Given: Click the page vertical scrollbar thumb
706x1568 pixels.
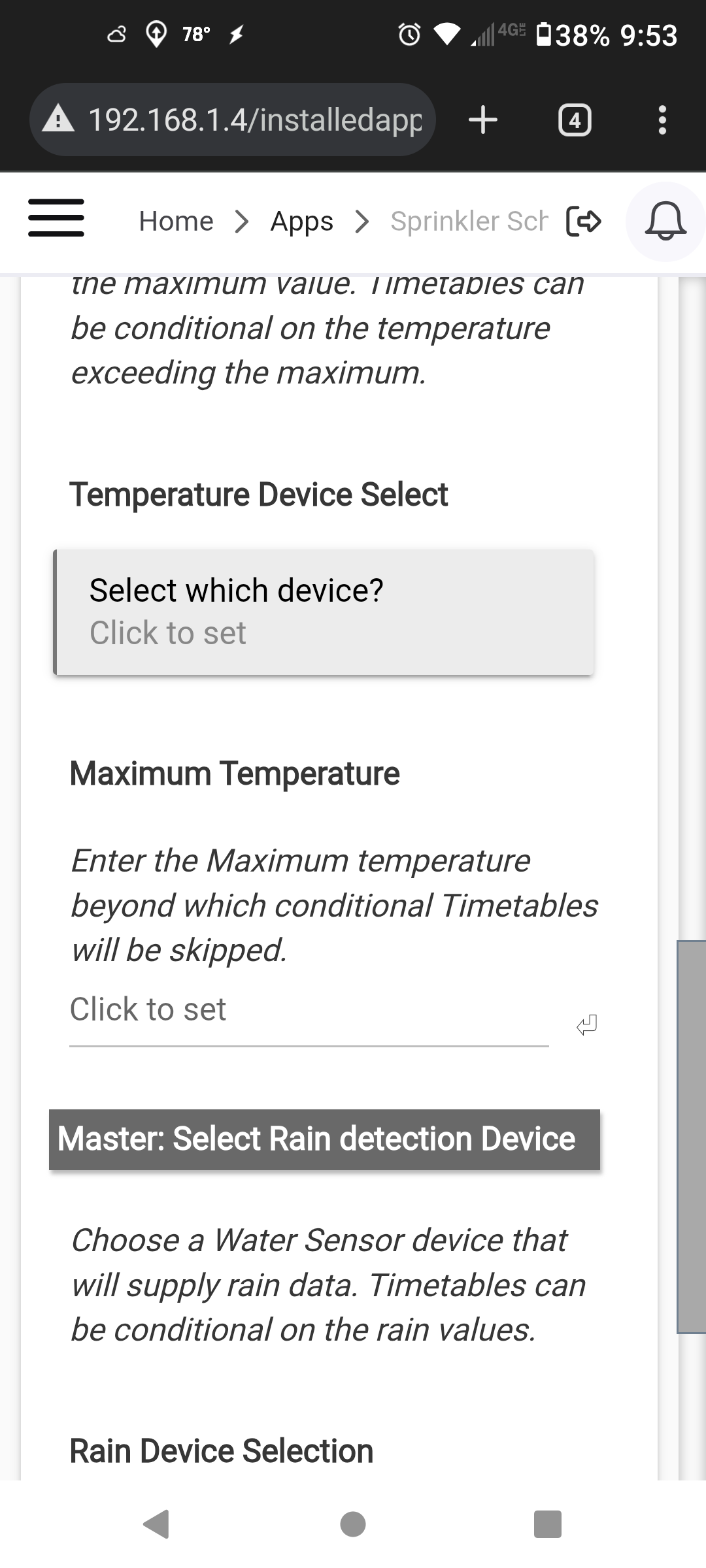Looking at the screenshot, I should [692, 1137].
